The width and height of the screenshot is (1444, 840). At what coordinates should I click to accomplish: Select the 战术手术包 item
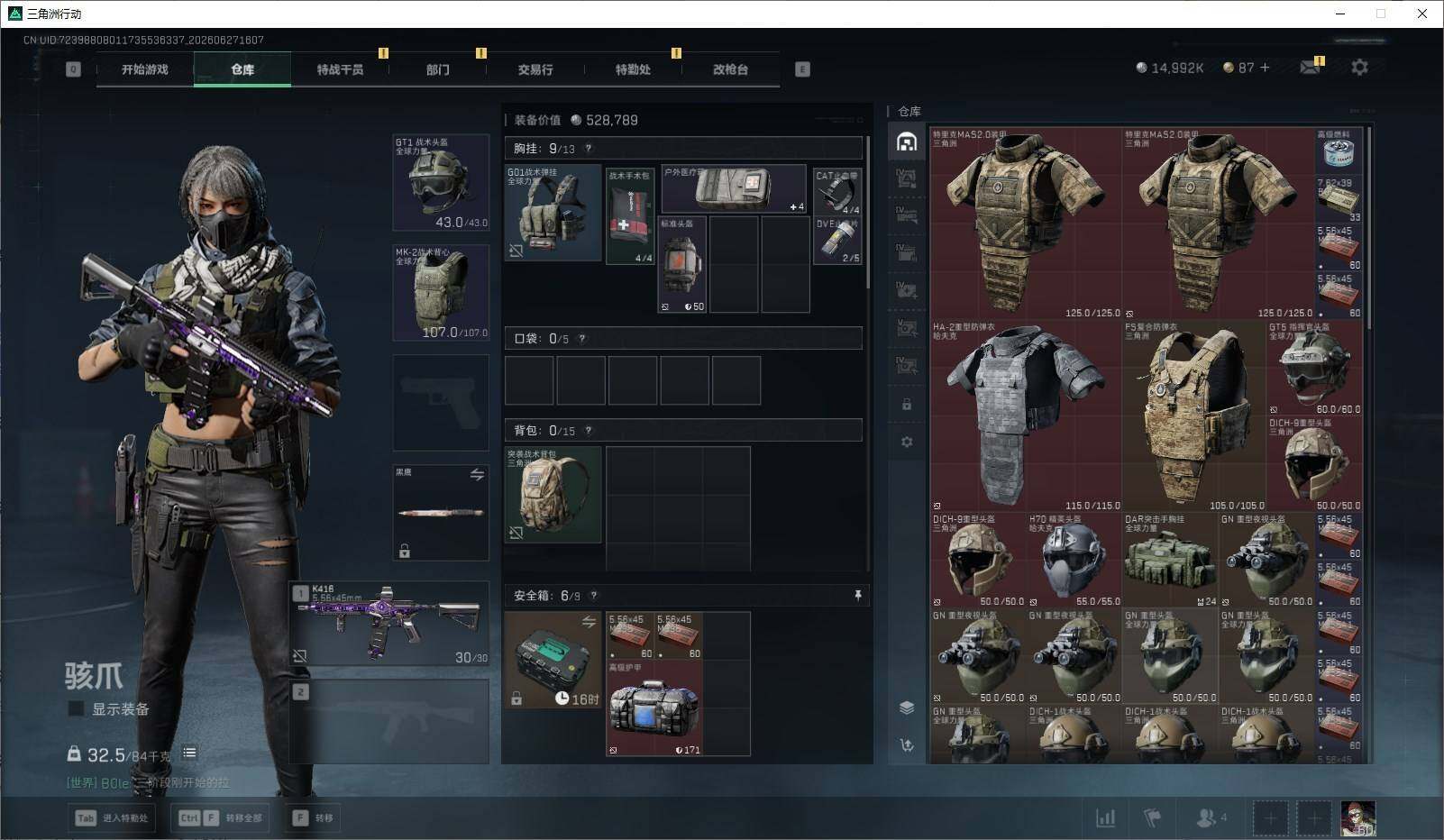[631, 216]
